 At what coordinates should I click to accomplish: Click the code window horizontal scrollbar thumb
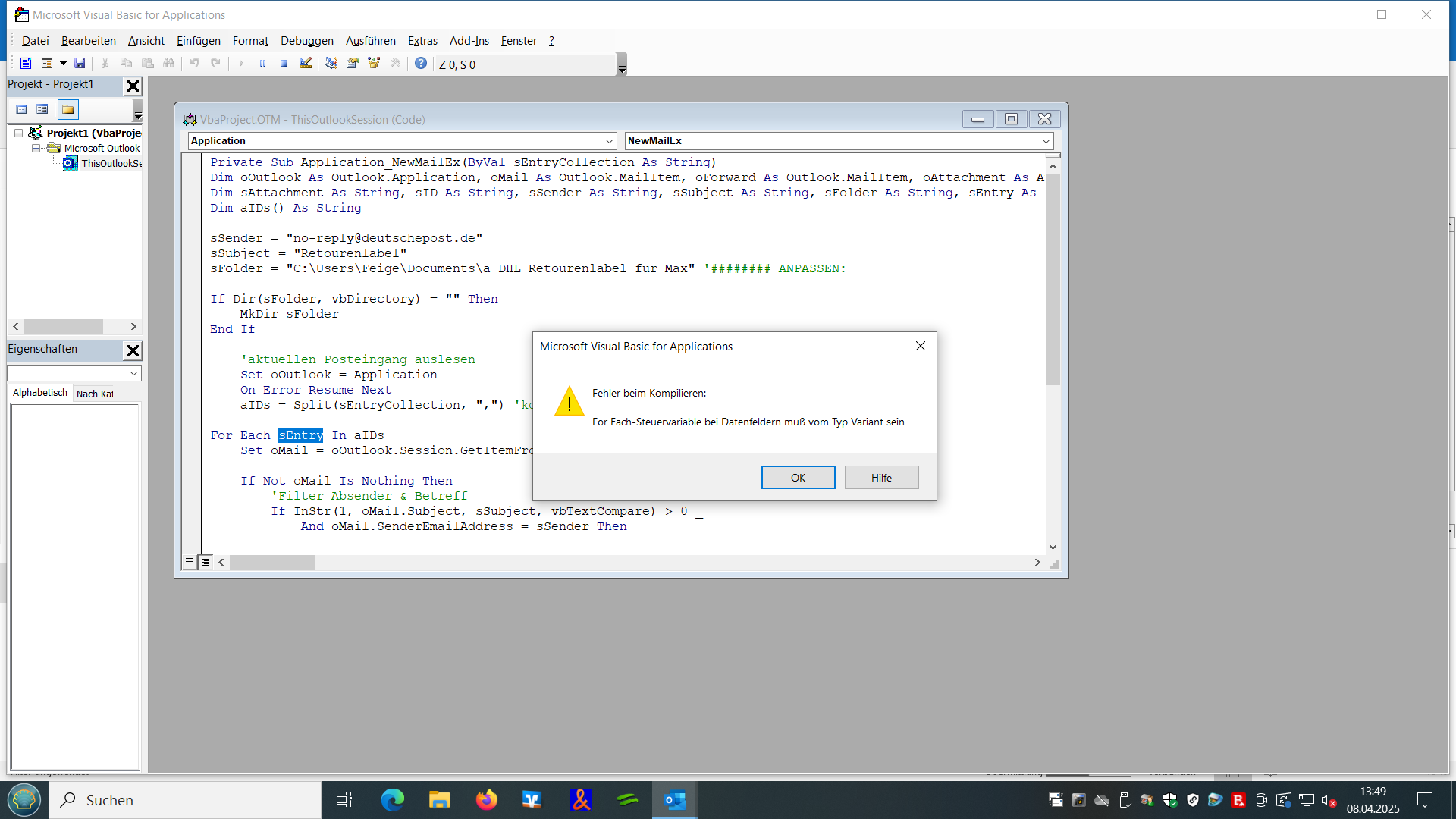pos(272,562)
